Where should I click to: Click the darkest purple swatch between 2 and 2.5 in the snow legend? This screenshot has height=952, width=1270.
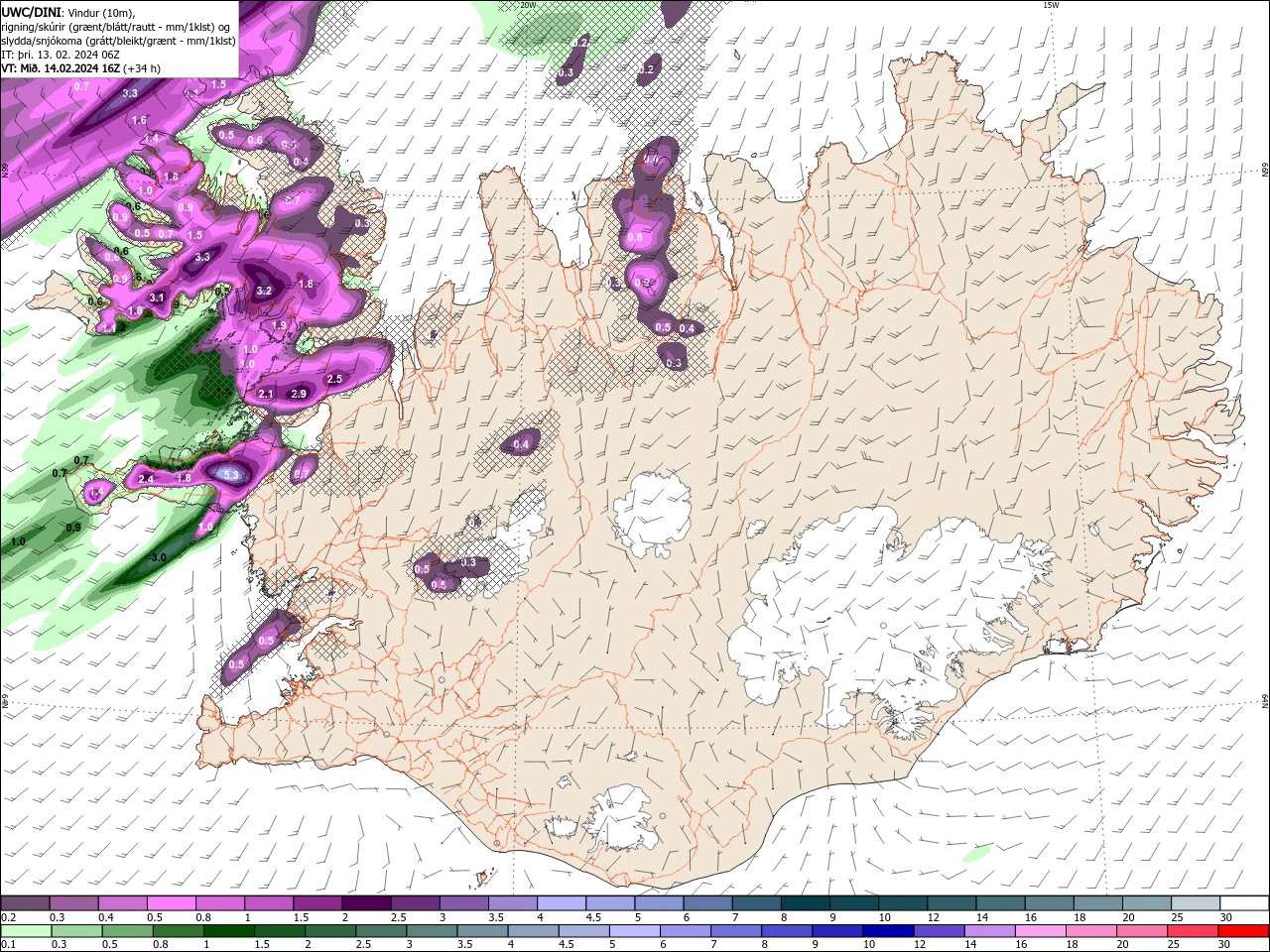tap(366, 902)
